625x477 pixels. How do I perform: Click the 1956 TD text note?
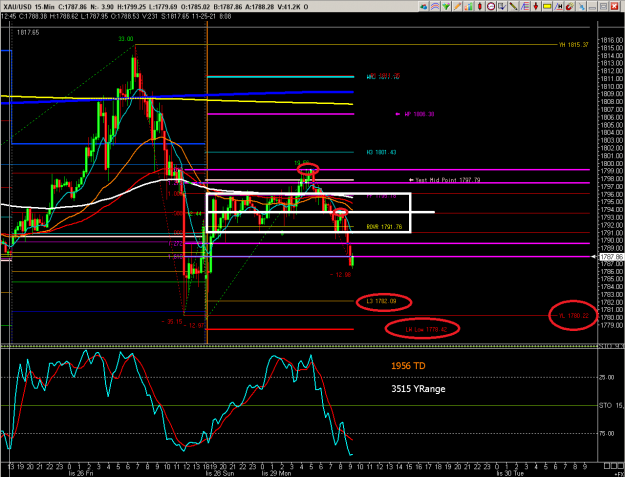(x=408, y=365)
